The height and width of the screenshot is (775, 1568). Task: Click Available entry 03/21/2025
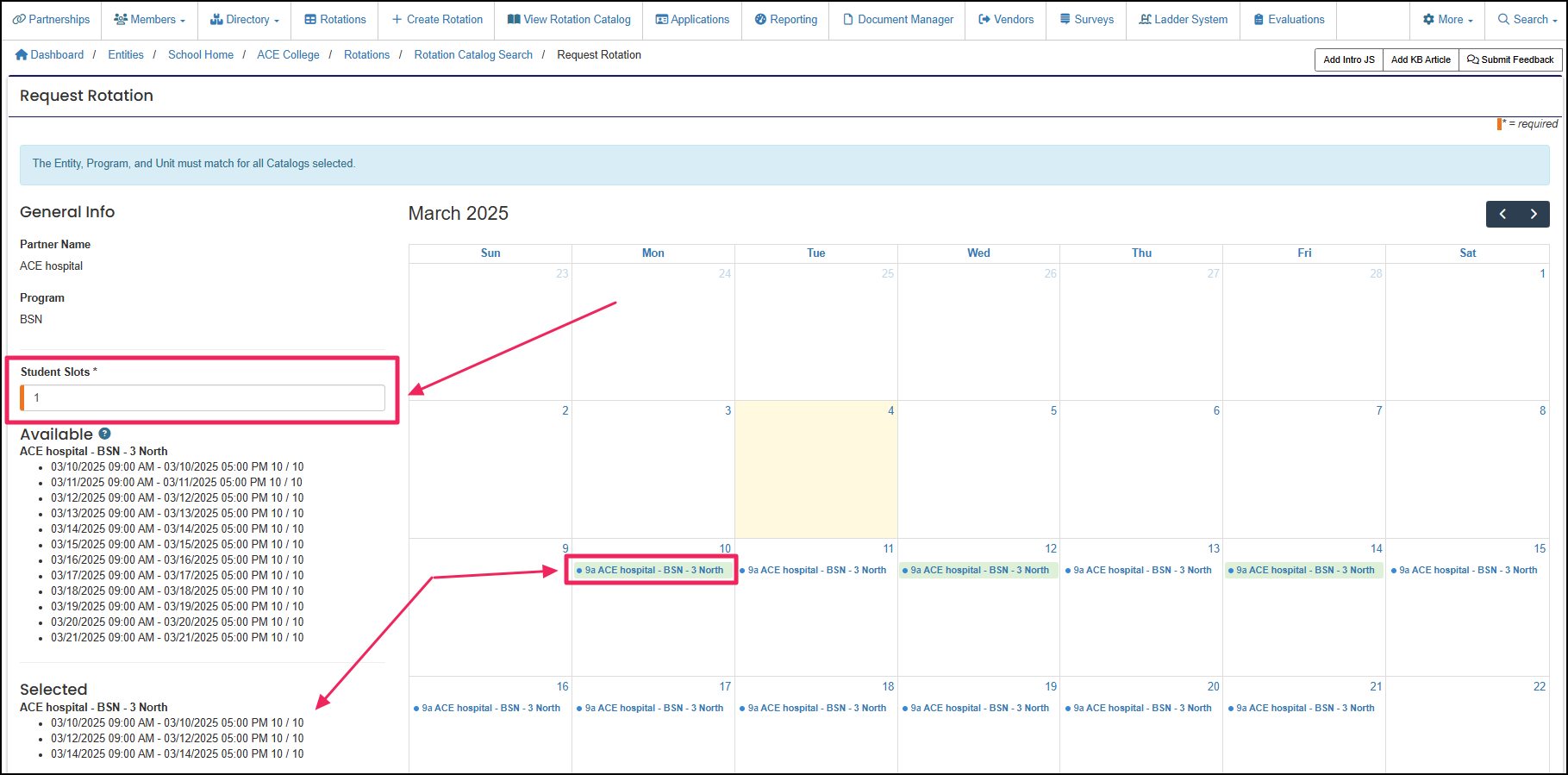tap(177, 638)
